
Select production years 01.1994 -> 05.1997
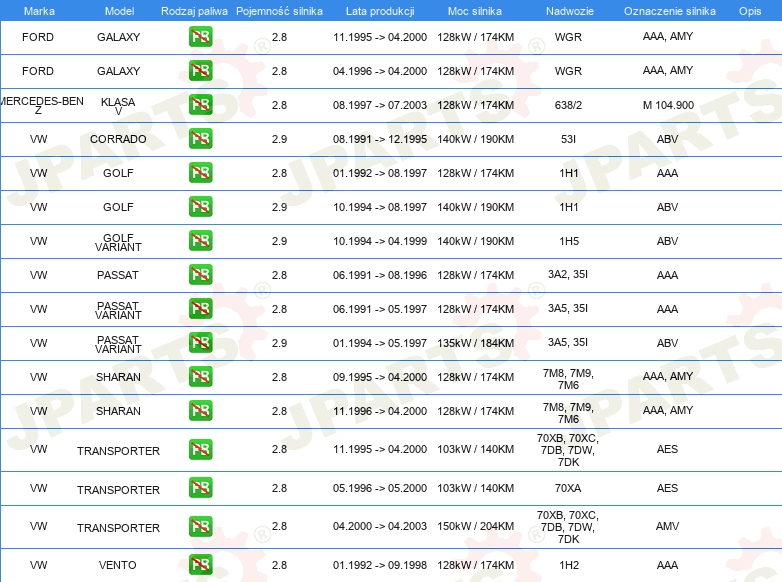(380, 343)
